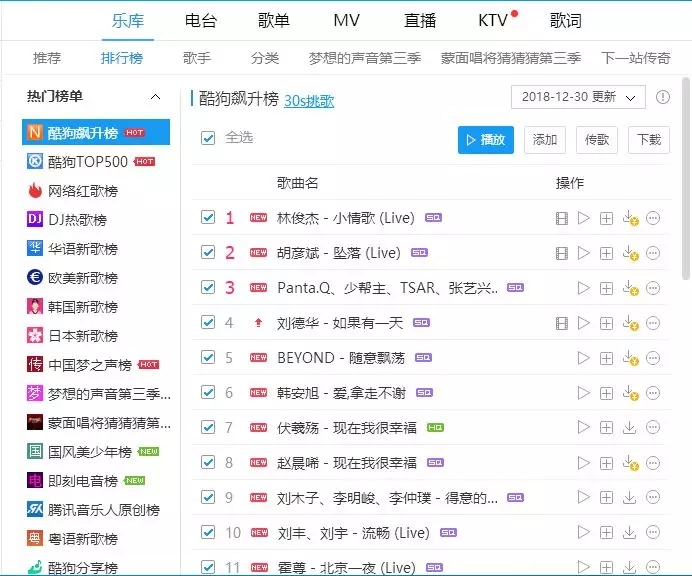Click the 传歌 button
Screen dimensions: 692x576
pos(597,140)
